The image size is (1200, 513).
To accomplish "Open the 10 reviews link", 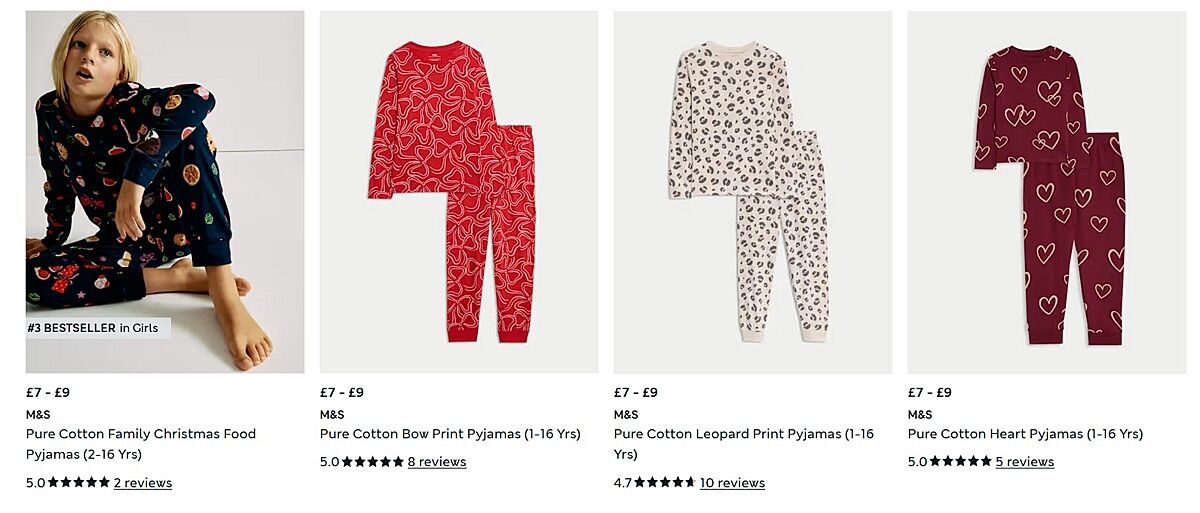I will 732,483.
